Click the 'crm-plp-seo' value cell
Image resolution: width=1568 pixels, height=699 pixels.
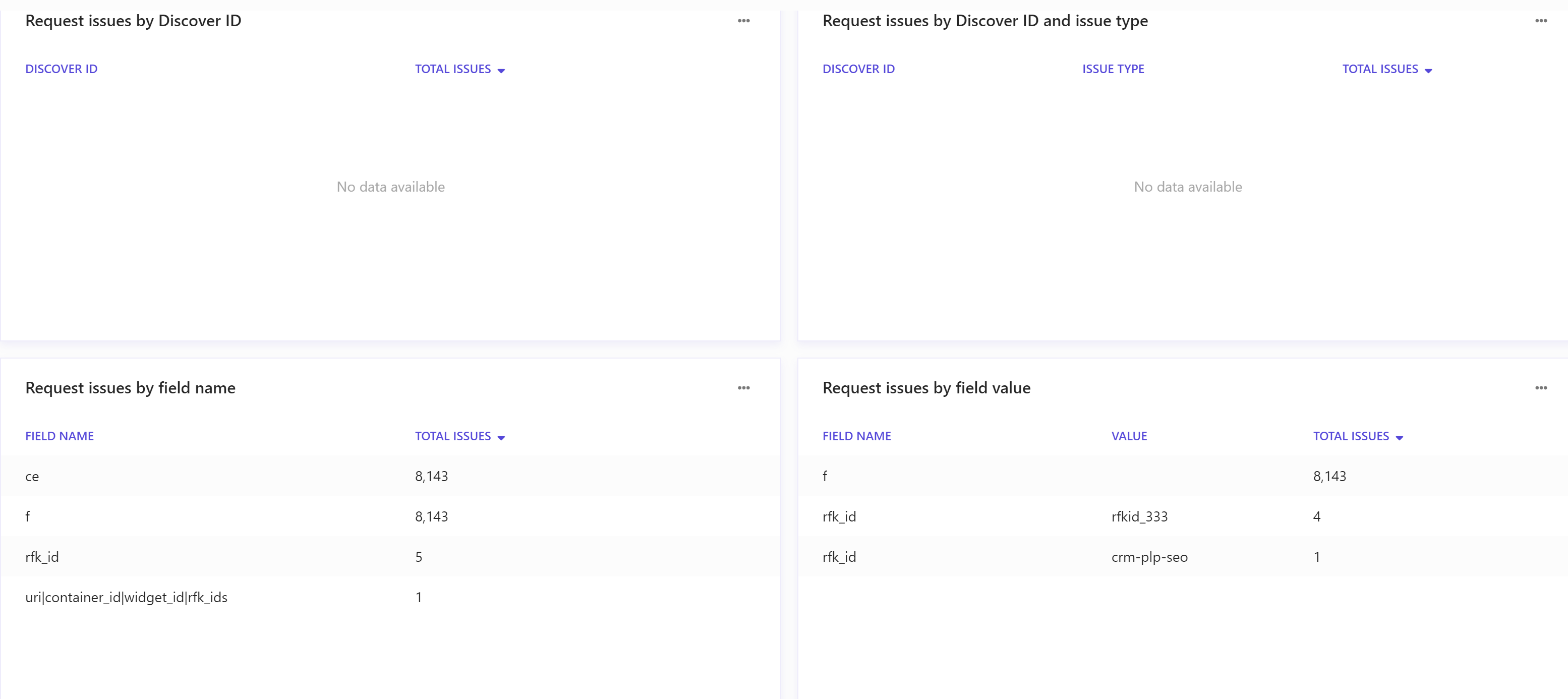pos(1149,556)
